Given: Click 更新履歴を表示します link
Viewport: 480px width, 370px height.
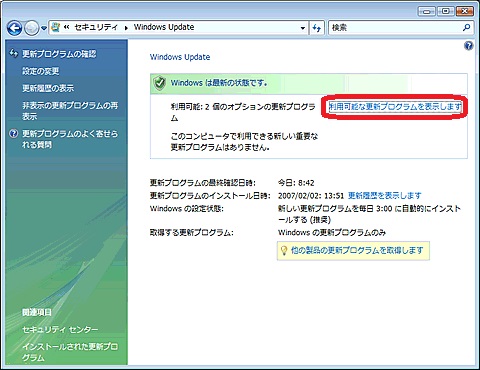Looking at the screenshot, I should pyautogui.click(x=385, y=195).
